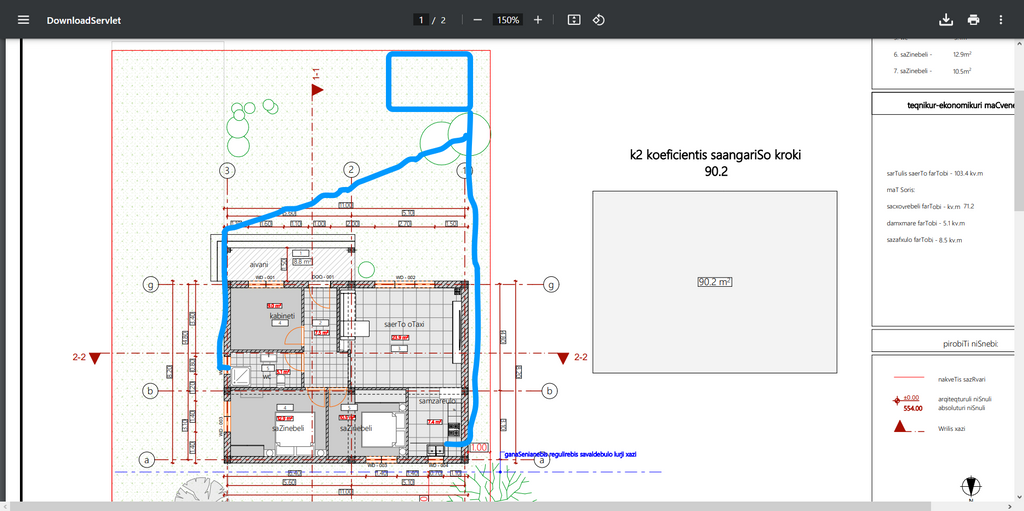Click the '7. saZinebeli - 10.5m²' row
This screenshot has height=511, width=1024.
coord(932,71)
